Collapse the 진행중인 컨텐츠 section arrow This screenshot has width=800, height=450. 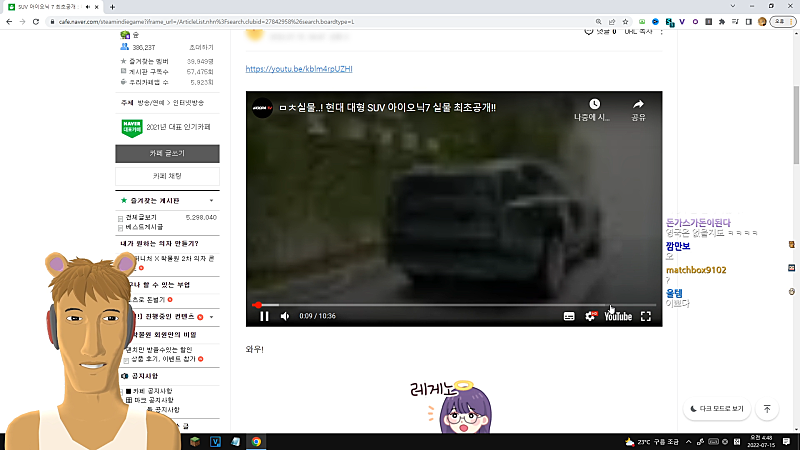(211, 317)
